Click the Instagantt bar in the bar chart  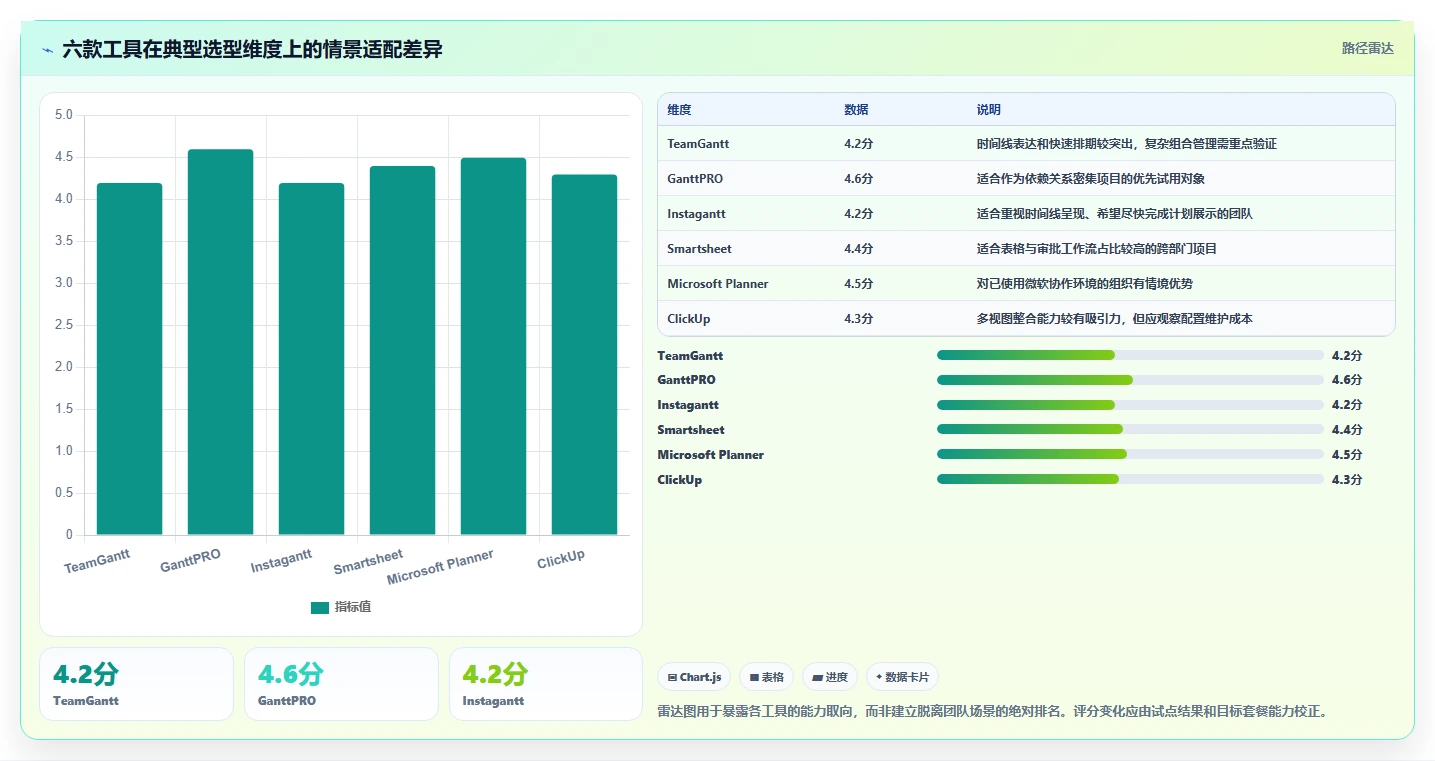click(x=311, y=359)
